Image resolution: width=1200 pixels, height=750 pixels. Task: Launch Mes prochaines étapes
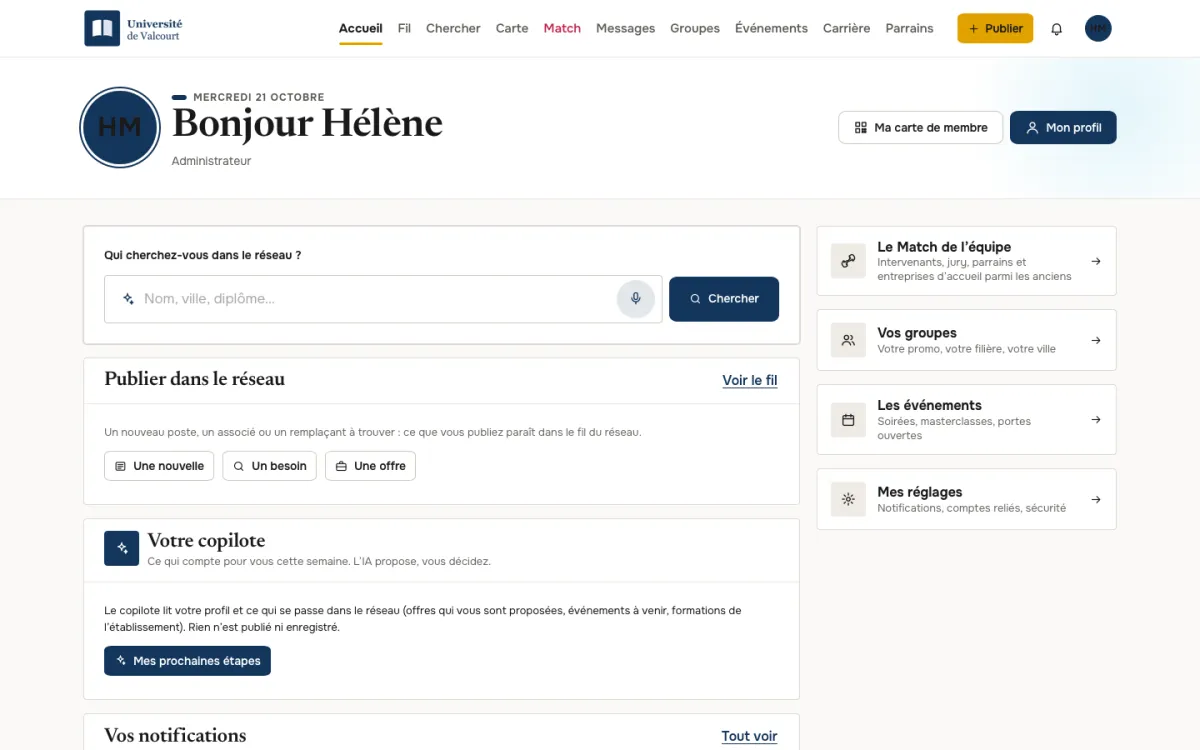tap(187, 661)
